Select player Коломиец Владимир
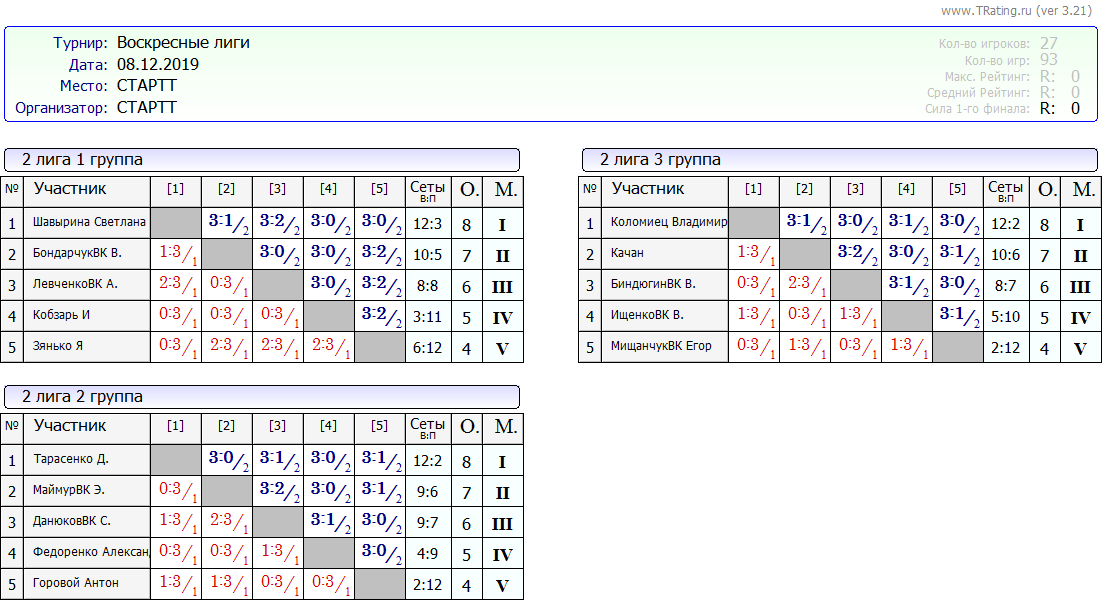The height and width of the screenshot is (600, 1102). (668, 223)
